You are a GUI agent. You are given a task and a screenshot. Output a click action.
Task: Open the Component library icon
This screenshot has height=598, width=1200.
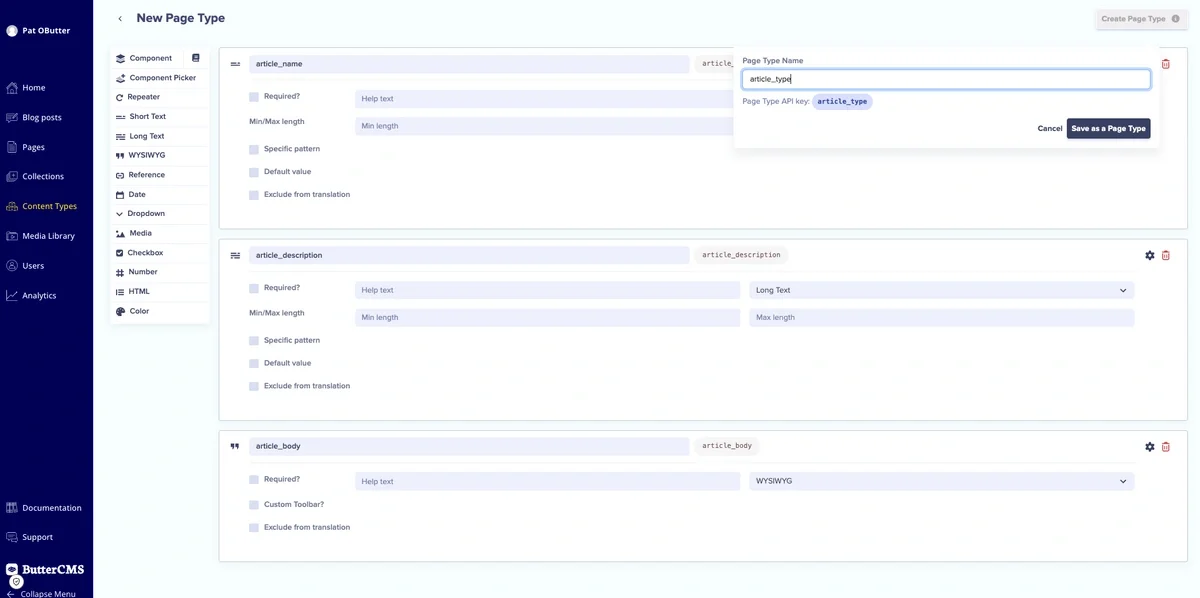pos(196,58)
